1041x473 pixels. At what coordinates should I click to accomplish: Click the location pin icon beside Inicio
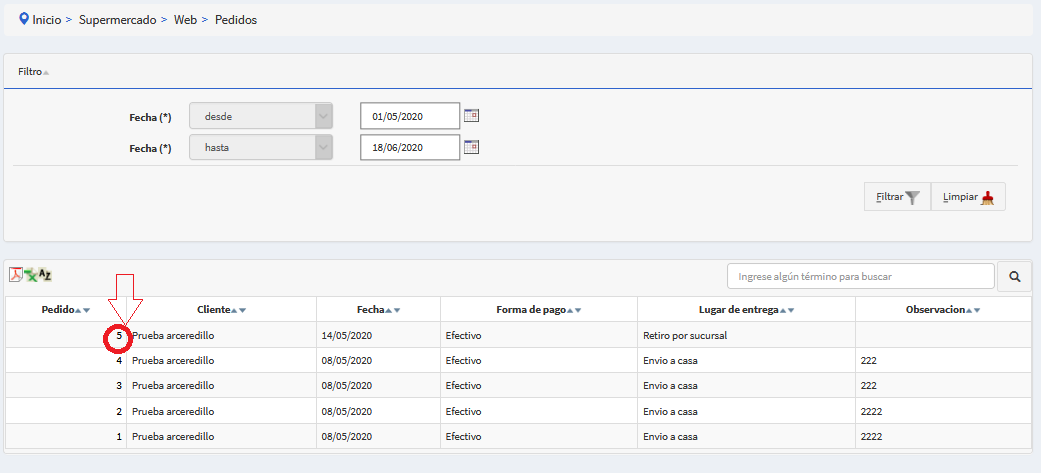pos(24,19)
